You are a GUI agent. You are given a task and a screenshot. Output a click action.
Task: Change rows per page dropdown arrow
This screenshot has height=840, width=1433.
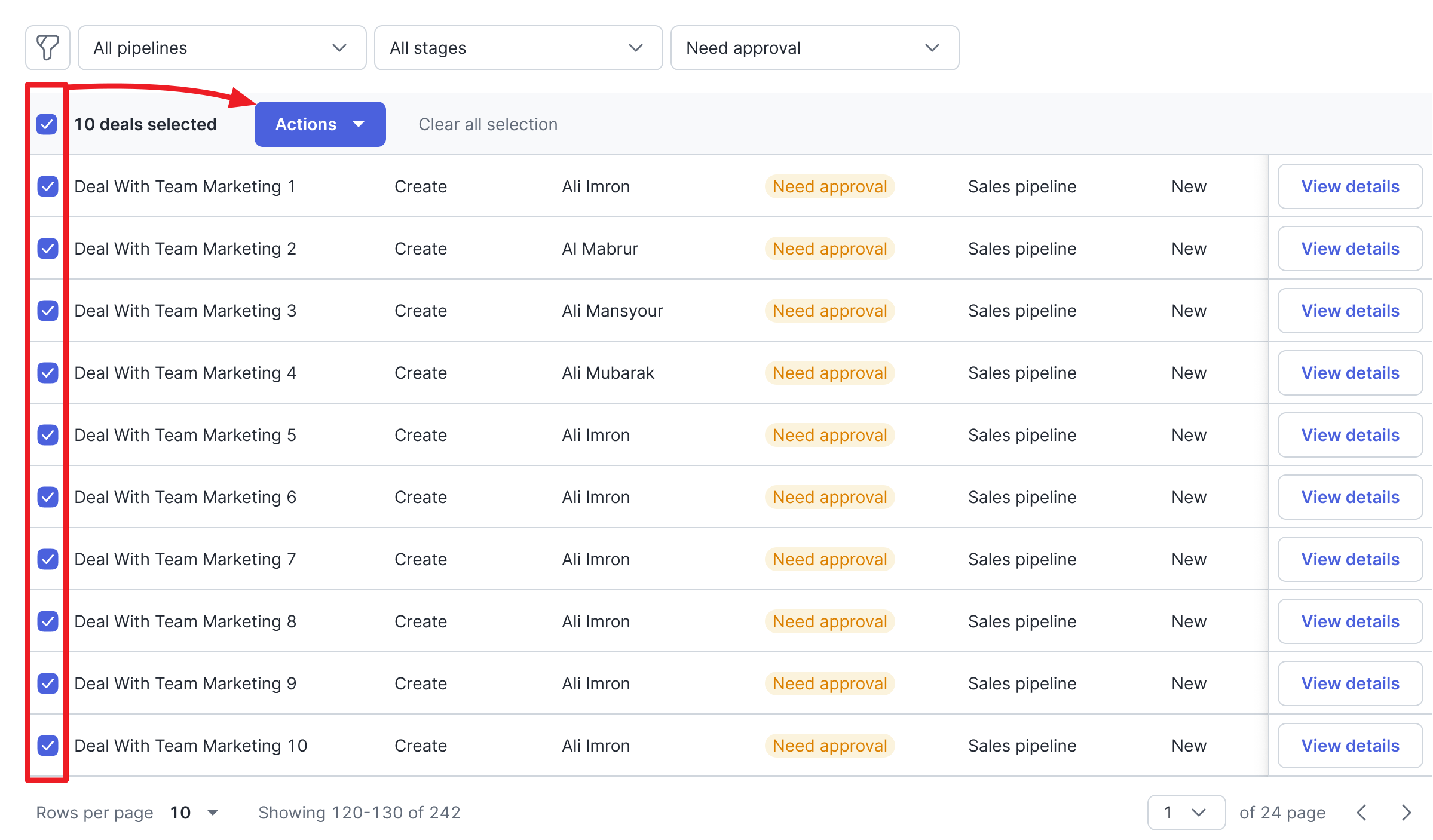point(212,813)
